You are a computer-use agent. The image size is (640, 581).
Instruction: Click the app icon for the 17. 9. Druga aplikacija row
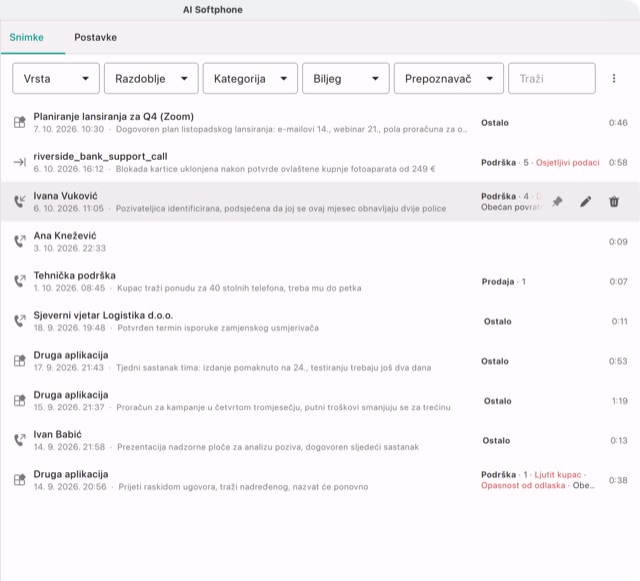[x=20, y=361]
